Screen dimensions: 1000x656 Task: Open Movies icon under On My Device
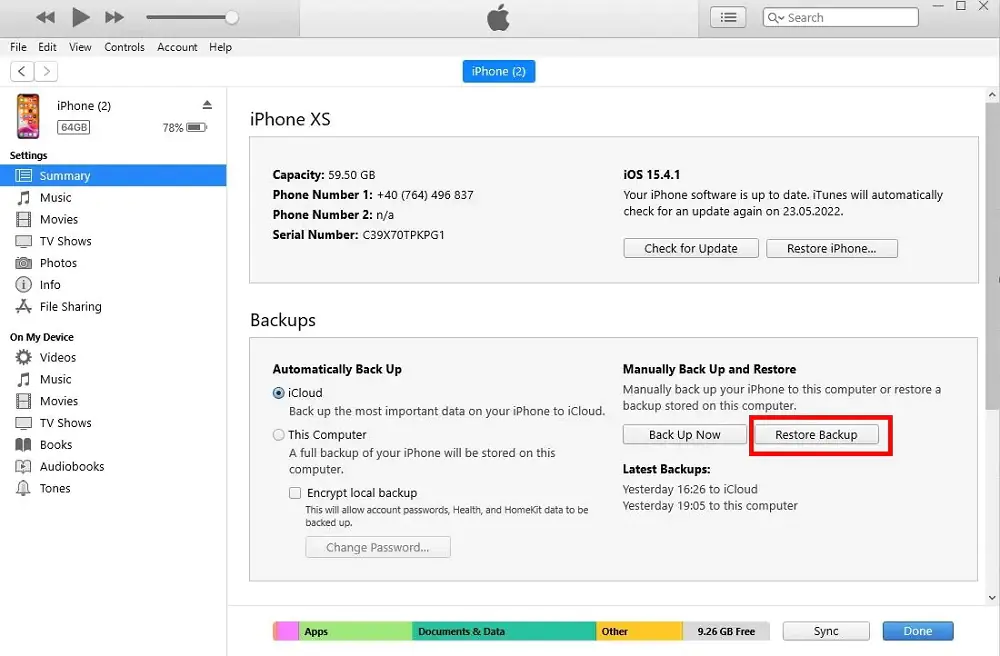[x=24, y=401]
